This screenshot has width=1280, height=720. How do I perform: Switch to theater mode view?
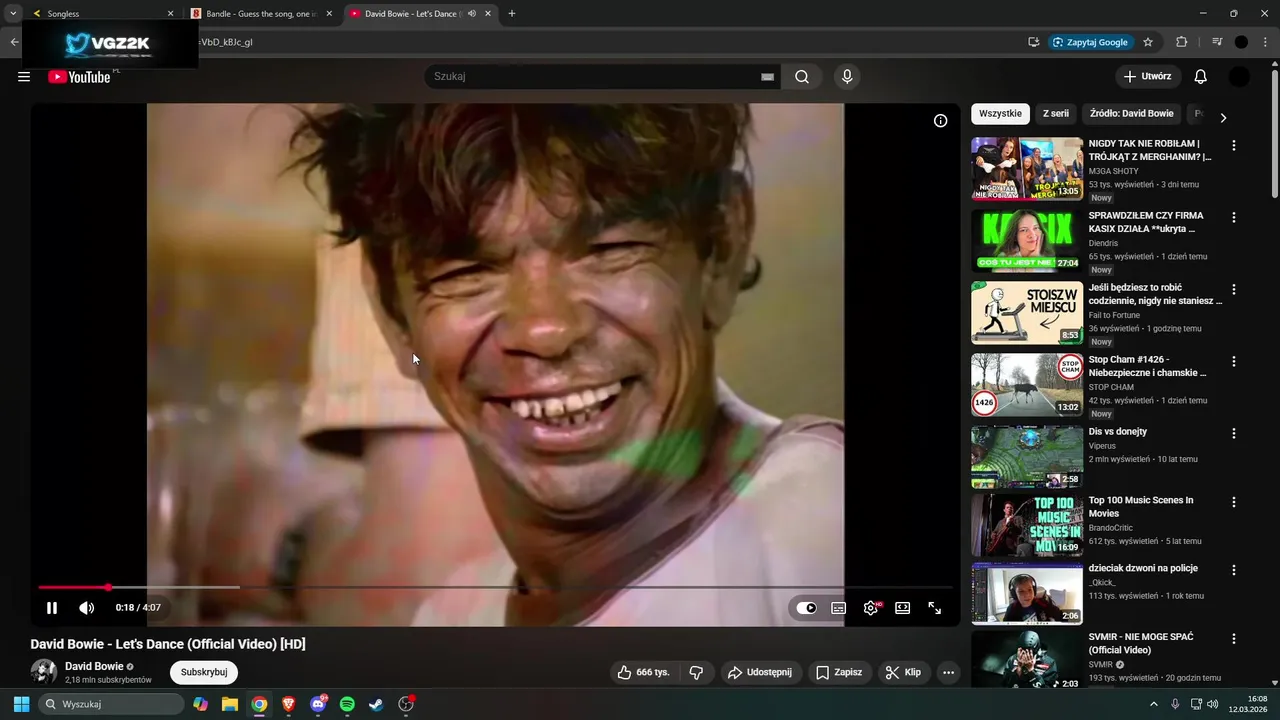[902, 608]
